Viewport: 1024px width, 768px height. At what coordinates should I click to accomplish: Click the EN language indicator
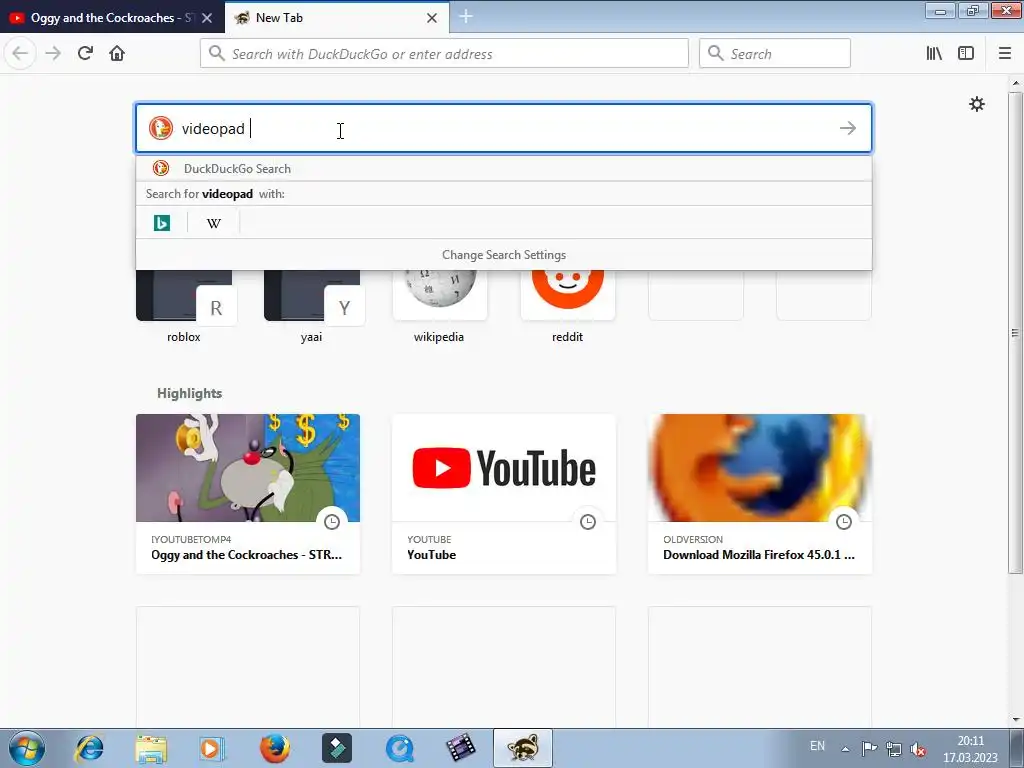[817, 746]
